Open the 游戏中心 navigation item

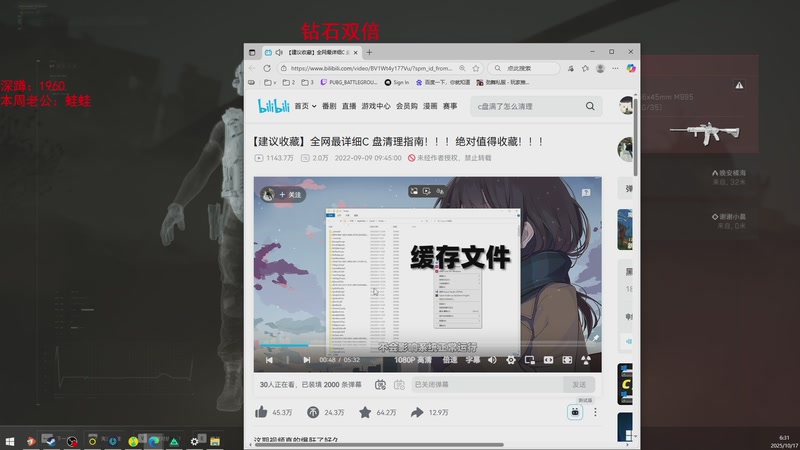click(376, 106)
